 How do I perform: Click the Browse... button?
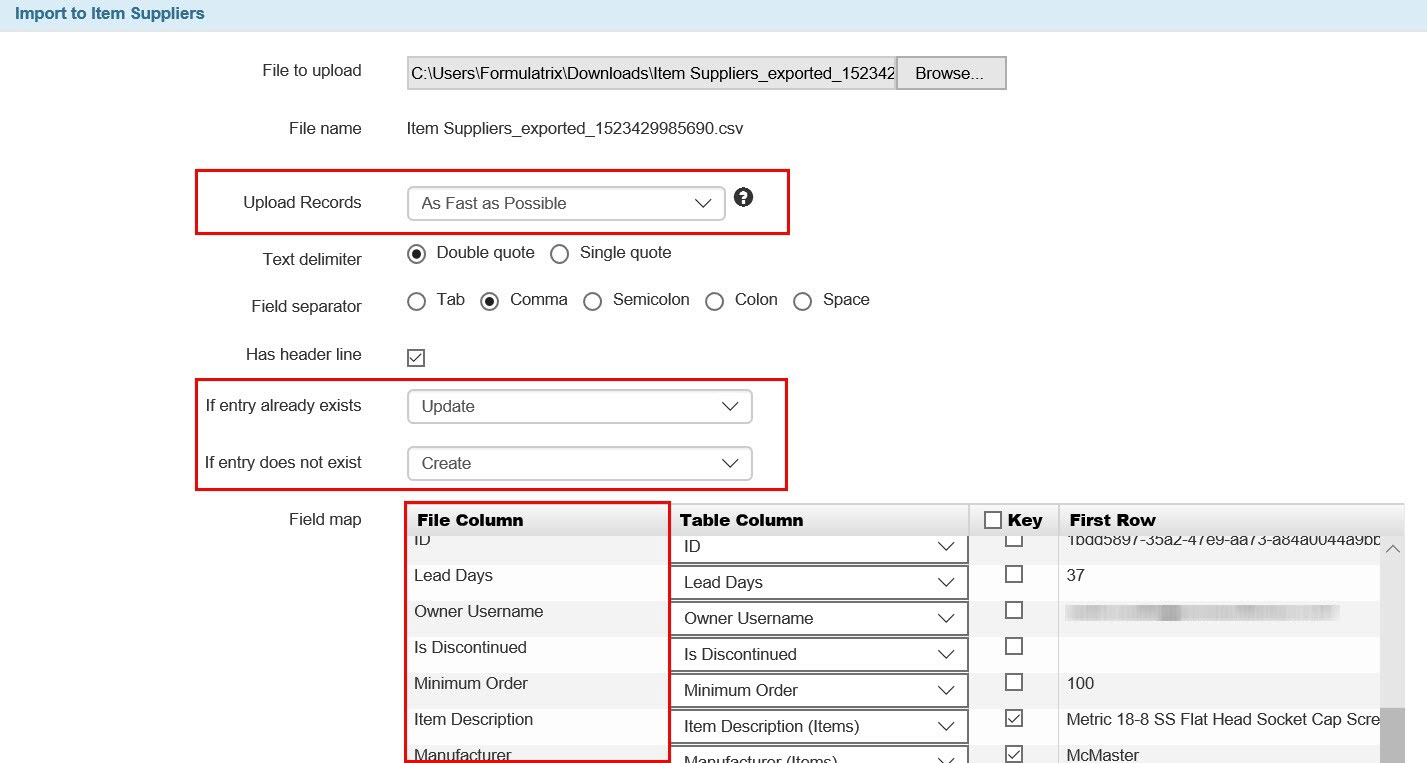pos(950,73)
